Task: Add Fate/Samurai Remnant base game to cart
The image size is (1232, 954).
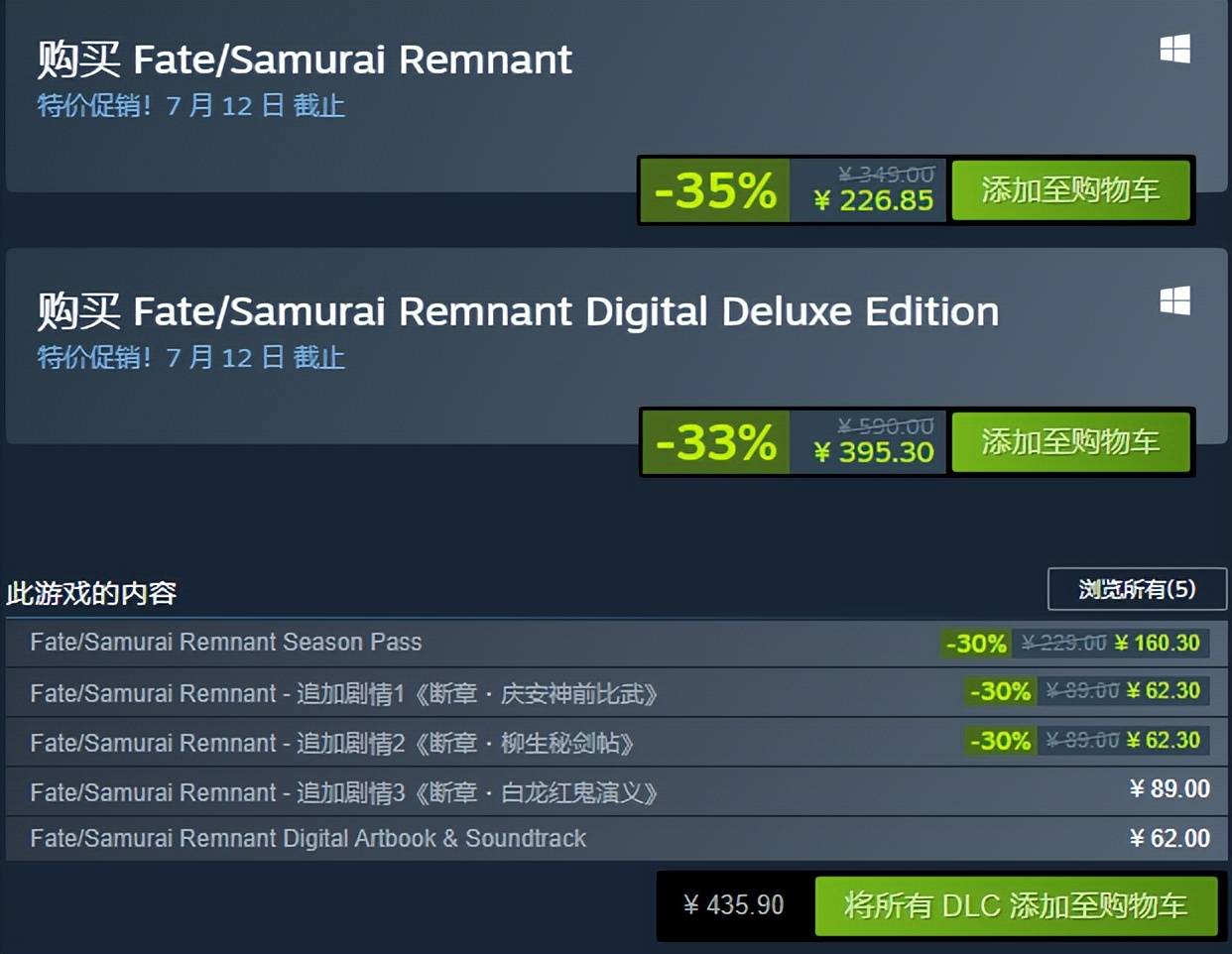Action: click(x=1070, y=189)
